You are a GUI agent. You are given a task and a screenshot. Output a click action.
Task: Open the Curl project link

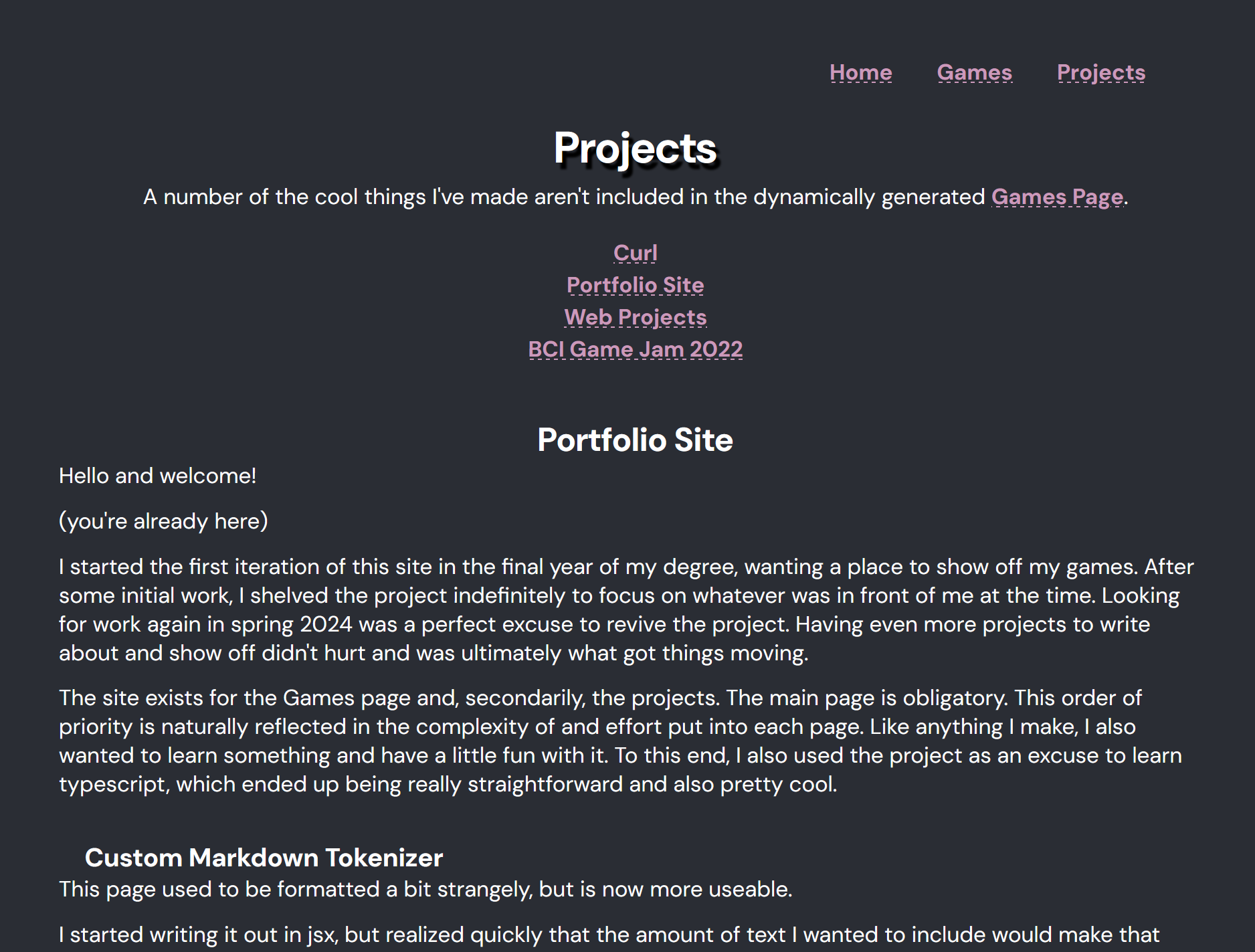point(634,253)
